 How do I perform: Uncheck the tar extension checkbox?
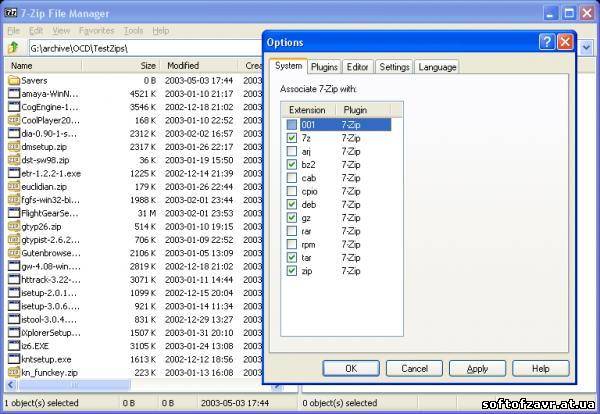point(292,258)
